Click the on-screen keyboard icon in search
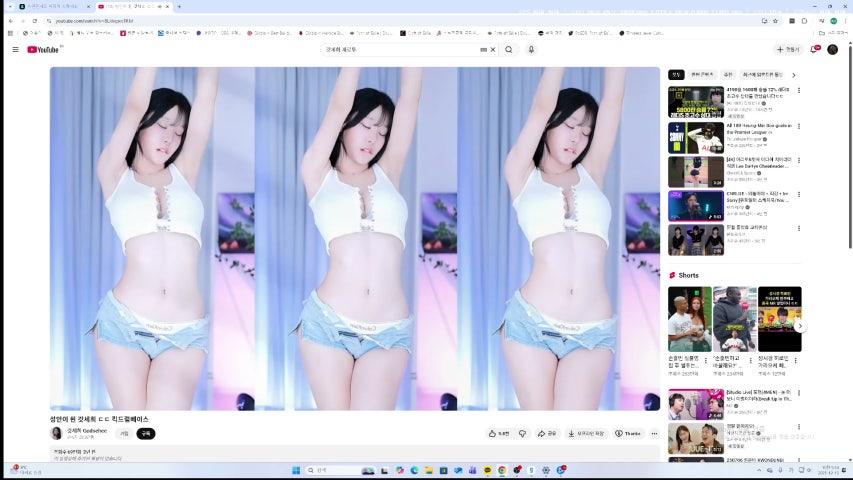This screenshot has width=853, height=480. 483,50
